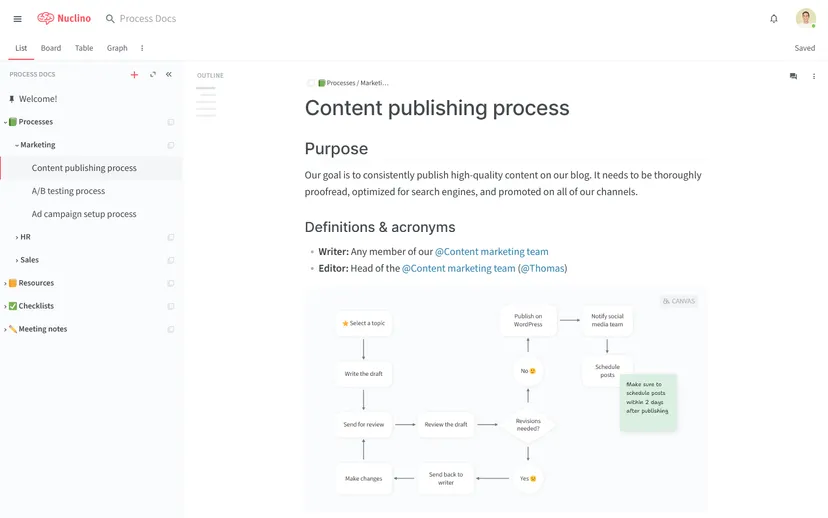Viewport: 828px width, 518px height.
Task: Select the 'Revisions needed?' decision node
Action: (x=528, y=425)
